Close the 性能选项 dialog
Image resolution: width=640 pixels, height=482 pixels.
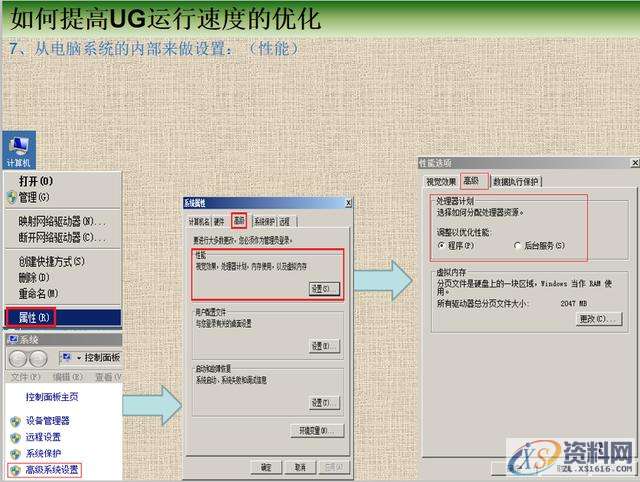point(635,163)
